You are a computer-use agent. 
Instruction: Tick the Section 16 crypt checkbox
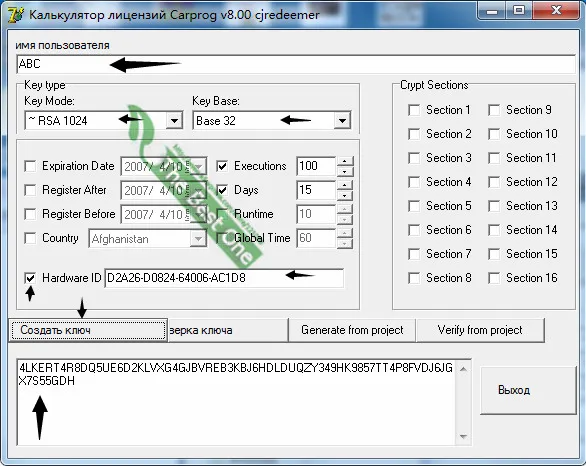494,278
